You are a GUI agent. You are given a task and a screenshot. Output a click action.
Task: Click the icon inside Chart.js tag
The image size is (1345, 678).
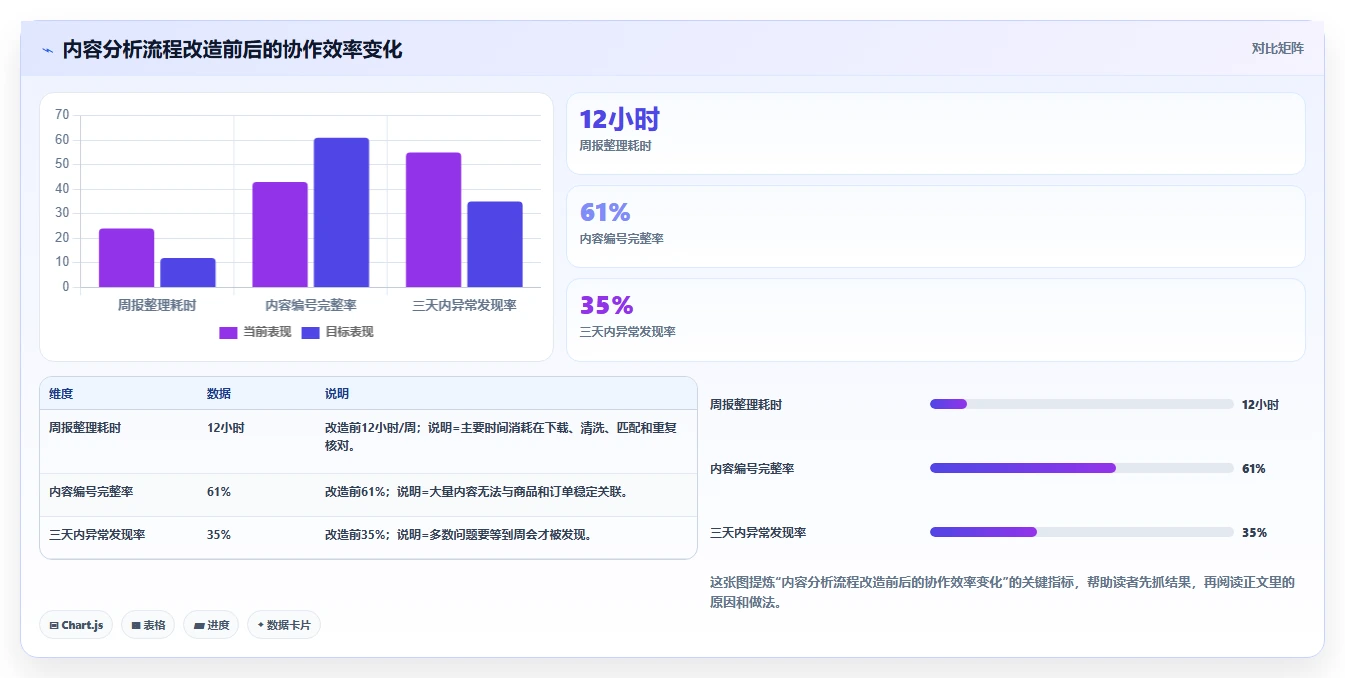point(54,626)
